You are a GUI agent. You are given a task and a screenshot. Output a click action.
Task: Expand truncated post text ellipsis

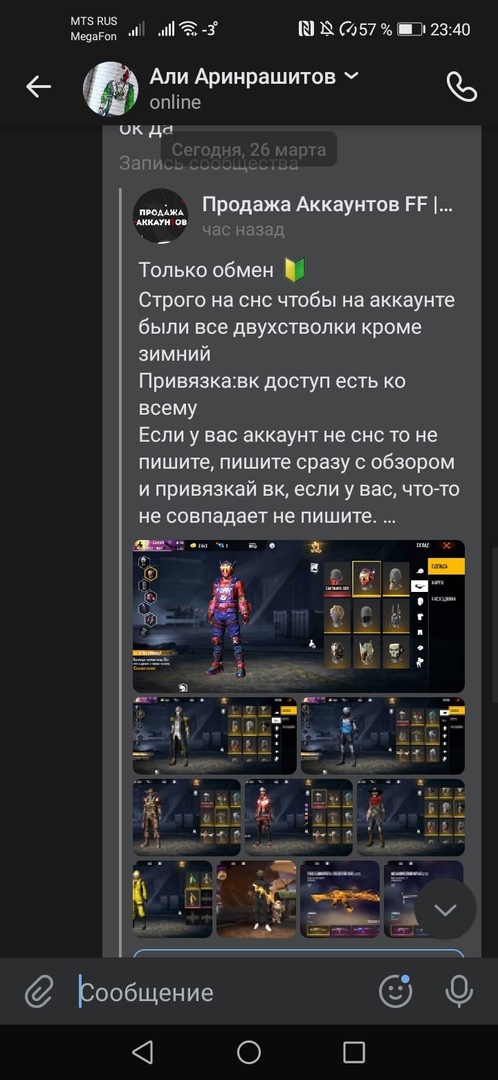tap(388, 517)
